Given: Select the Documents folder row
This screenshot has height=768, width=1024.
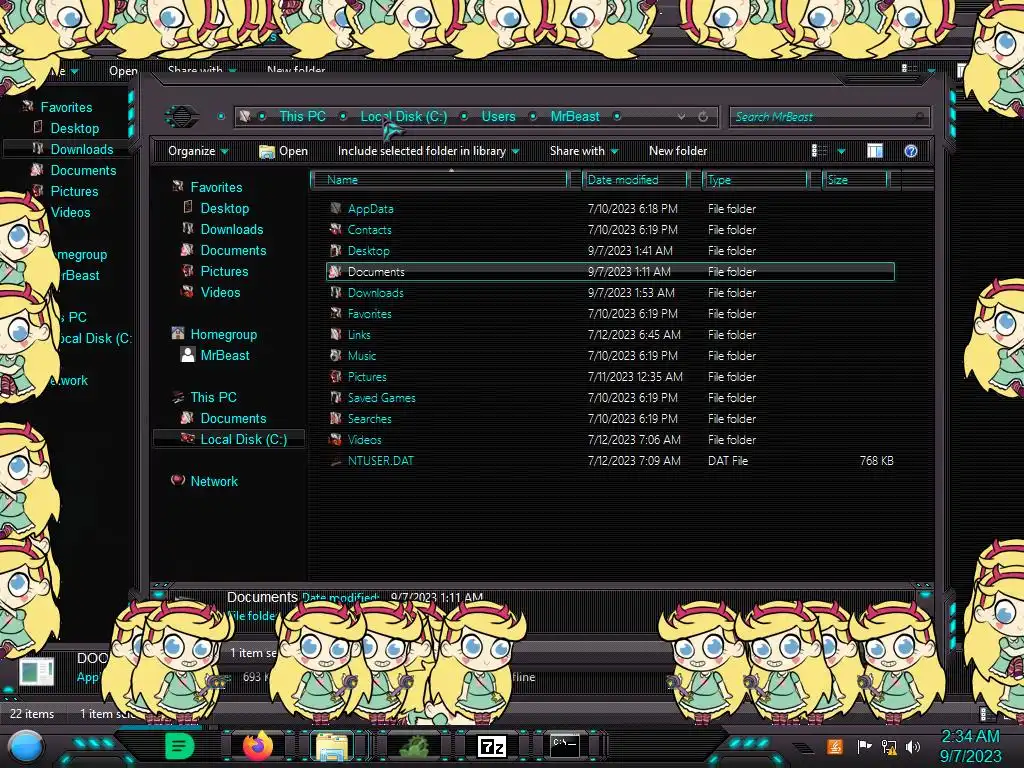Looking at the screenshot, I should coord(610,272).
